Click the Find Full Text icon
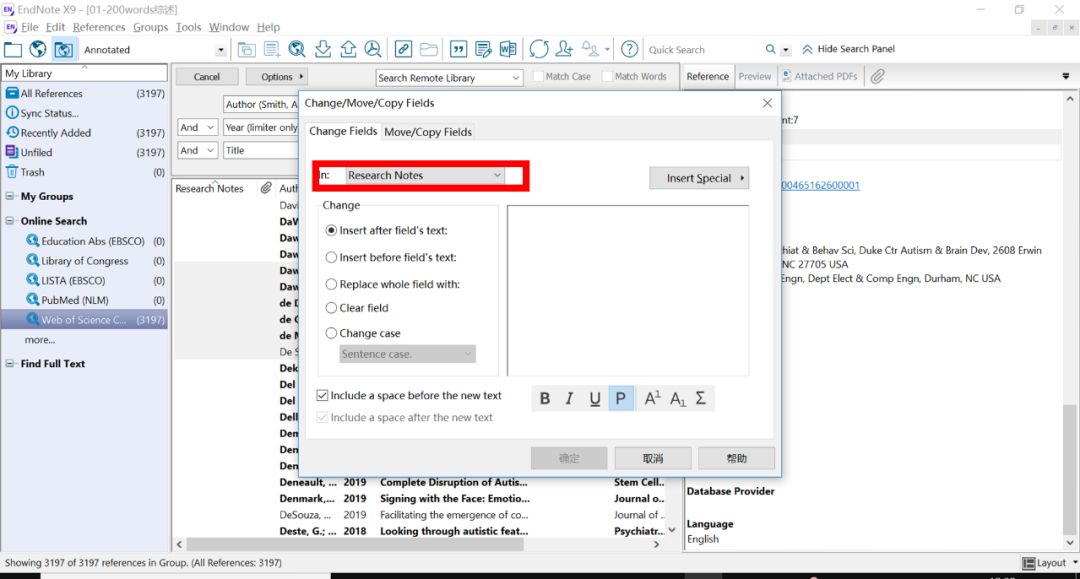 (x=373, y=50)
